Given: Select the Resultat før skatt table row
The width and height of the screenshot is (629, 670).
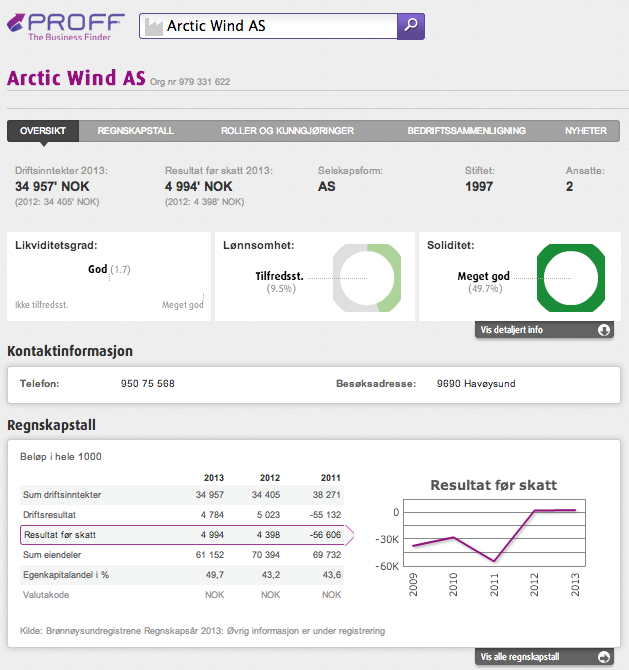Looking at the screenshot, I should [180, 534].
